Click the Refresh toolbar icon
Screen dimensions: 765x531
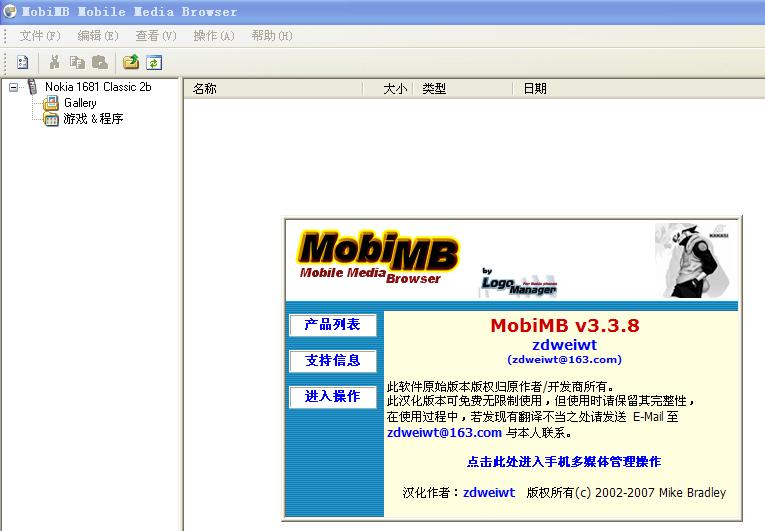pyautogui.click(x=154, y=62)
